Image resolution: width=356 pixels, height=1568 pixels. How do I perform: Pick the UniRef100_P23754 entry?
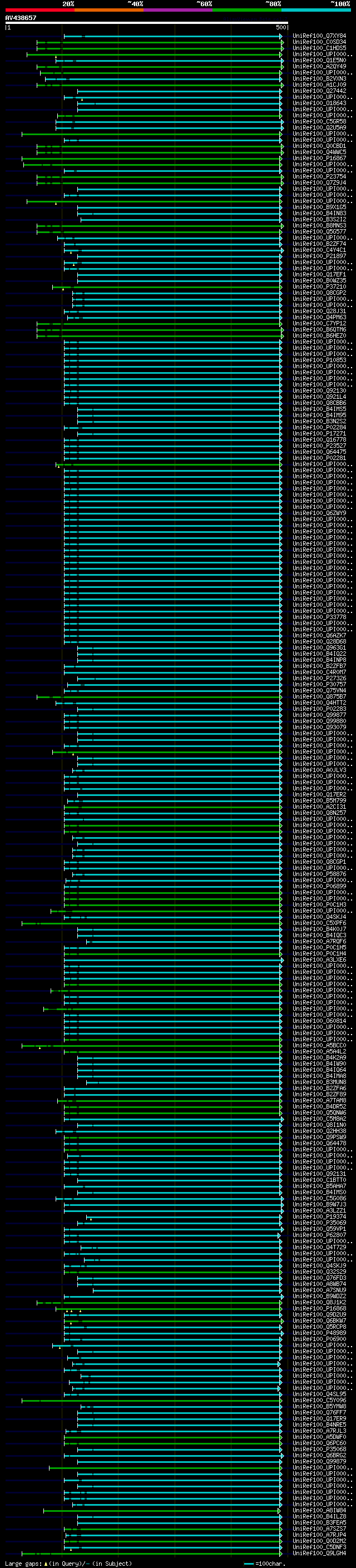pyautogui.click(x=319, y=176)
